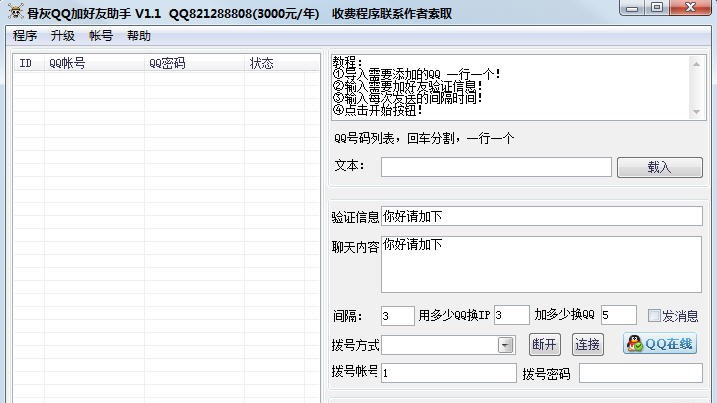Viewport: 717px width, 403px height.
Task: Click the tutorial box scroll up arrow
Action: pyautogui.click(x=696, y=64)
